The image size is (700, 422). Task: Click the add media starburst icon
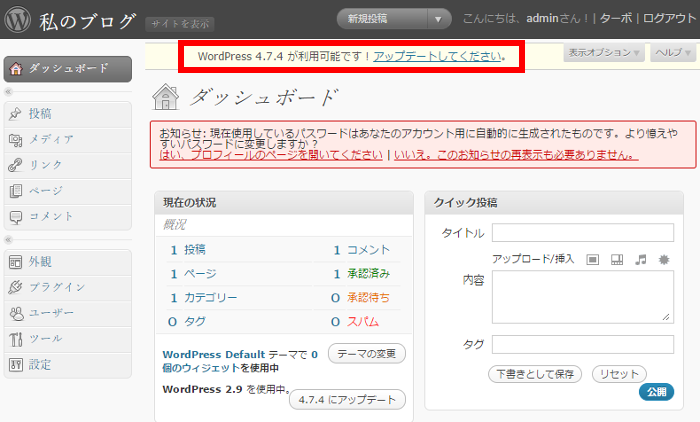tap(664, 259)
